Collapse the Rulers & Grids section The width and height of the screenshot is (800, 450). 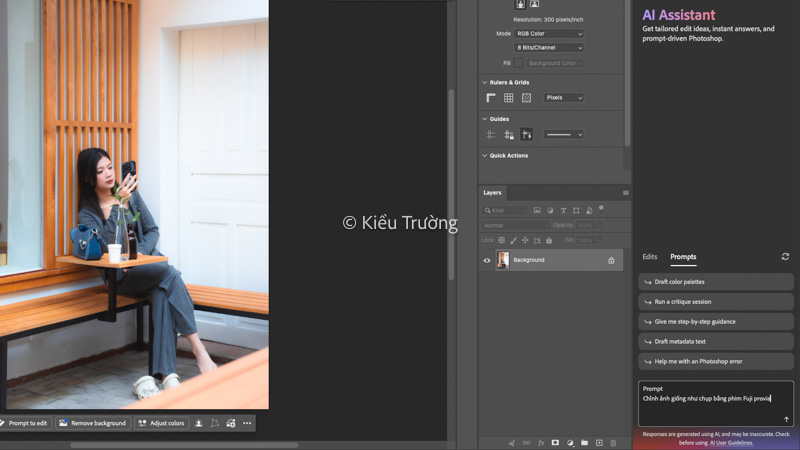[x=485, y=82]
